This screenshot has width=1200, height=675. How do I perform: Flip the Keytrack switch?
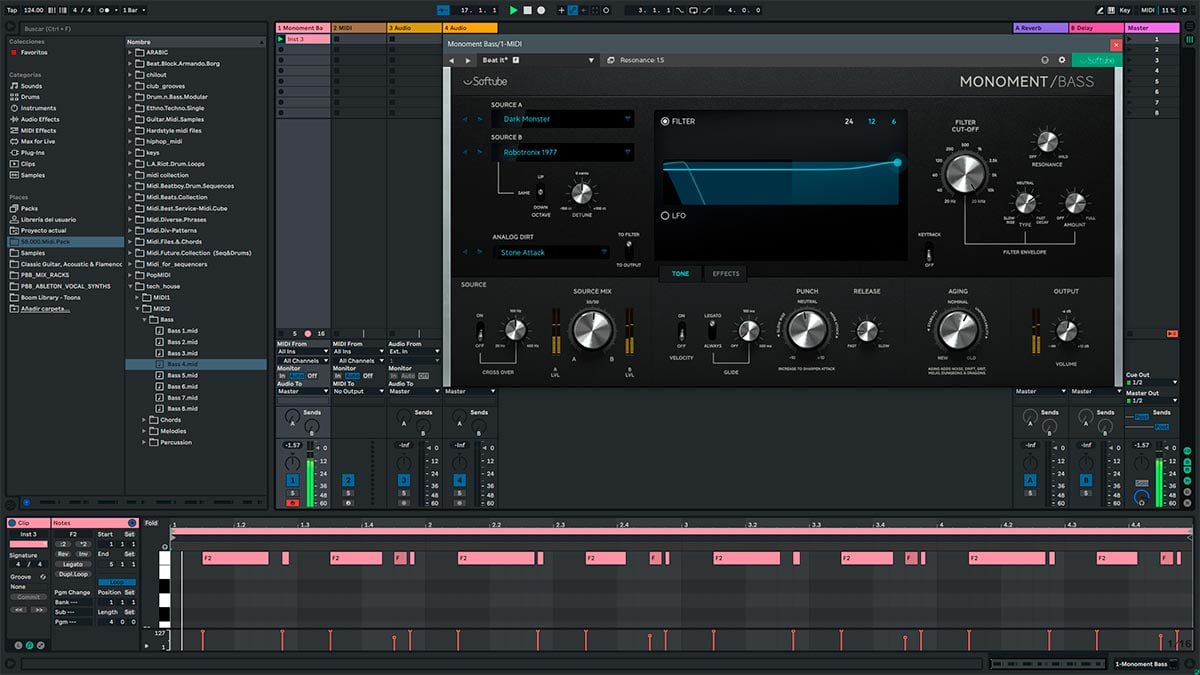tap(929, 251)
